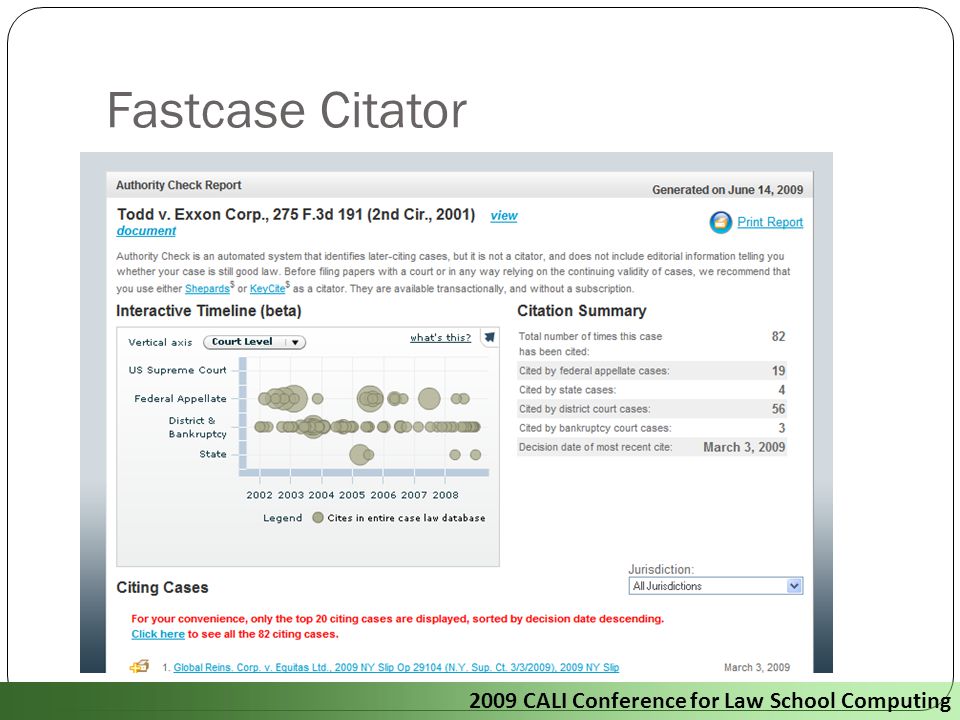Screen dimensions: 960x720
Task: Click the most recent cite date March 3, 2009
Action: (x=744, y=447)
